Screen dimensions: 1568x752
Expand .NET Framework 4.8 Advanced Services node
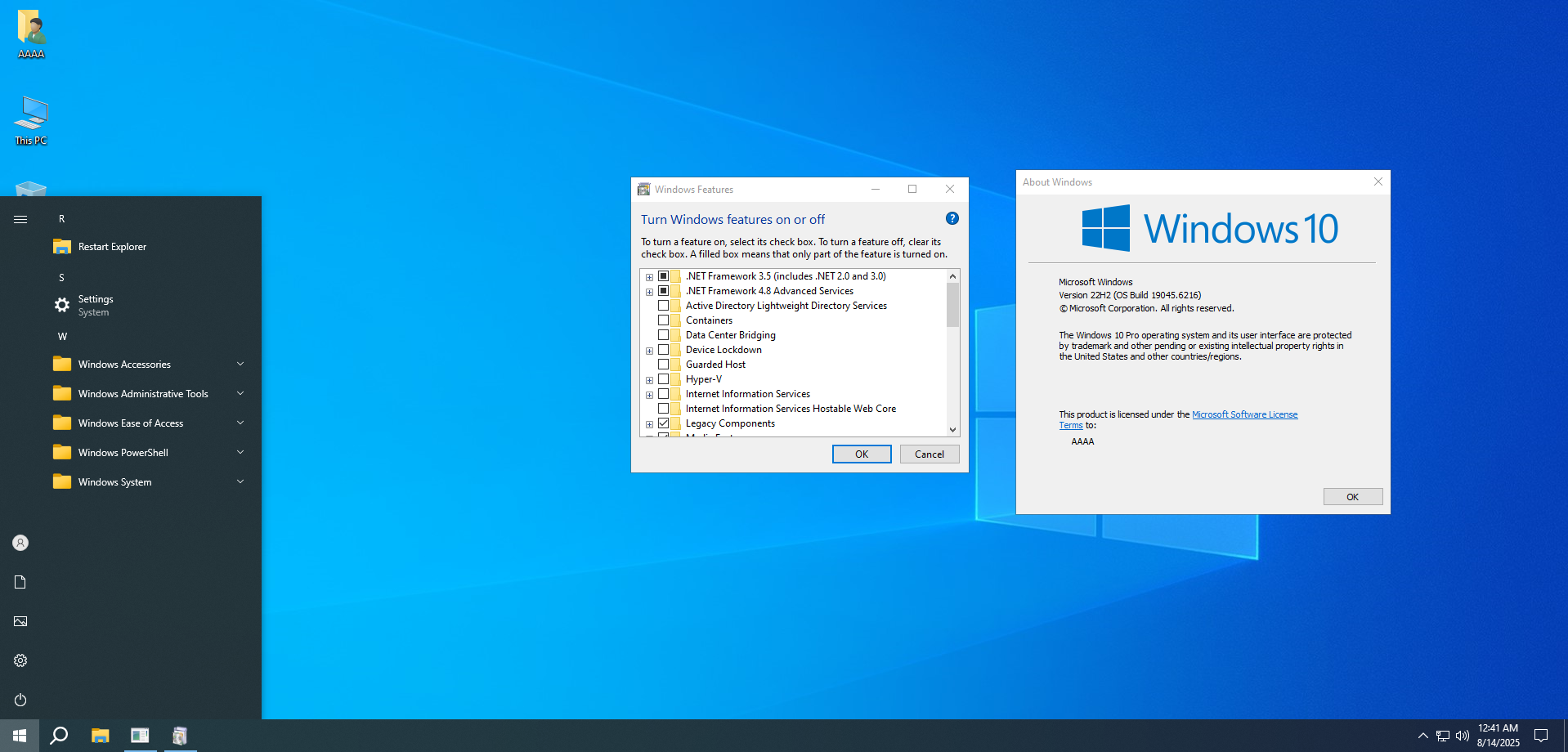pos(650,292)
